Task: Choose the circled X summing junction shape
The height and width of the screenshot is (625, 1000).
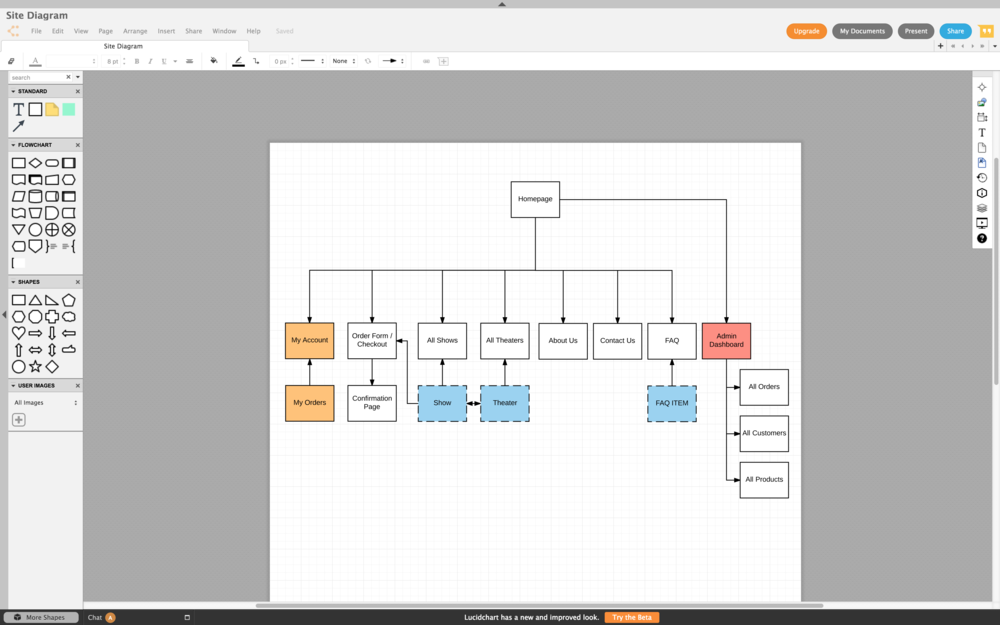Action: point(68,230)
